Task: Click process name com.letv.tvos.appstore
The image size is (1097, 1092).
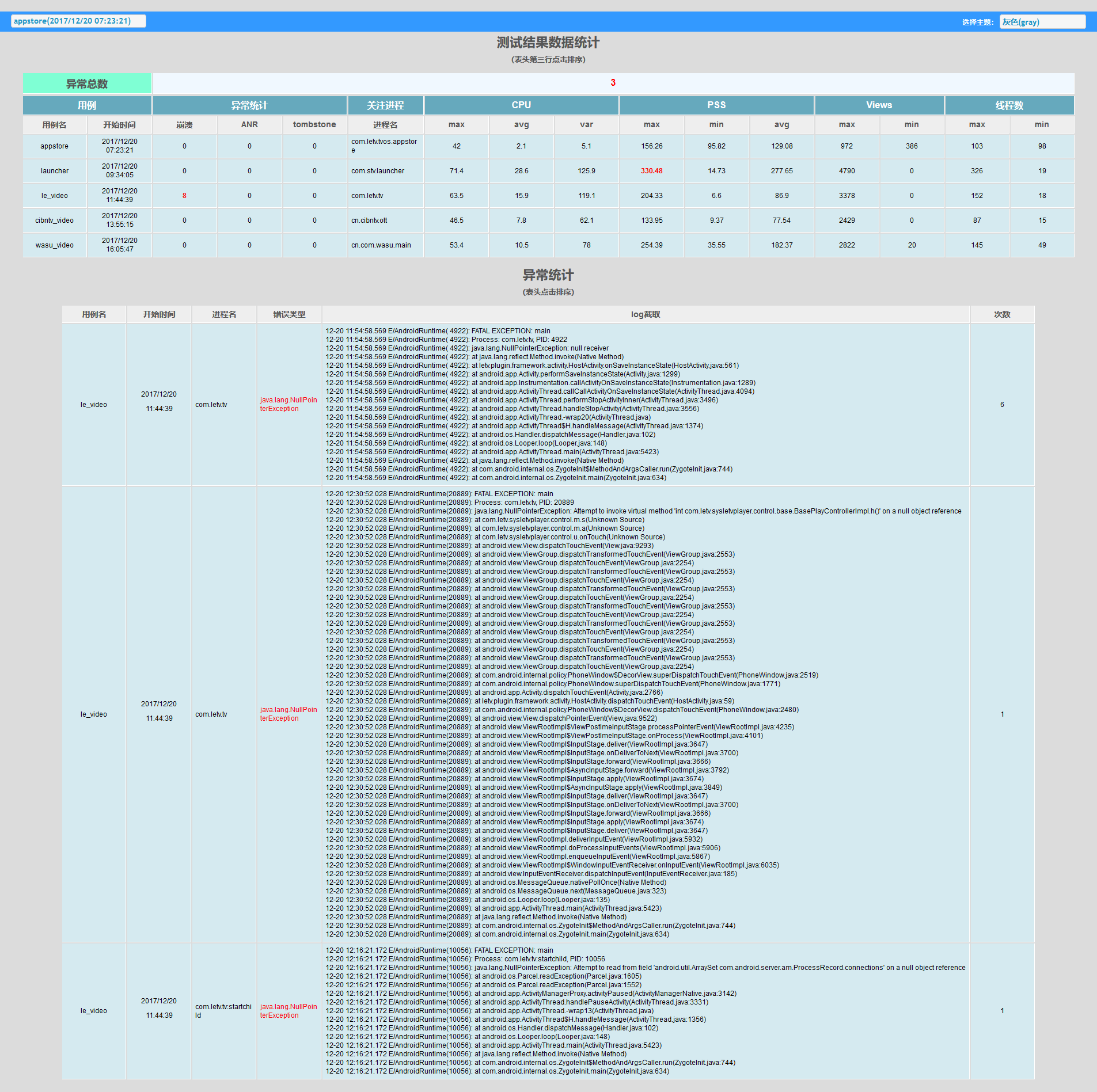Action: pyautogui.click(x=385, y=146)
